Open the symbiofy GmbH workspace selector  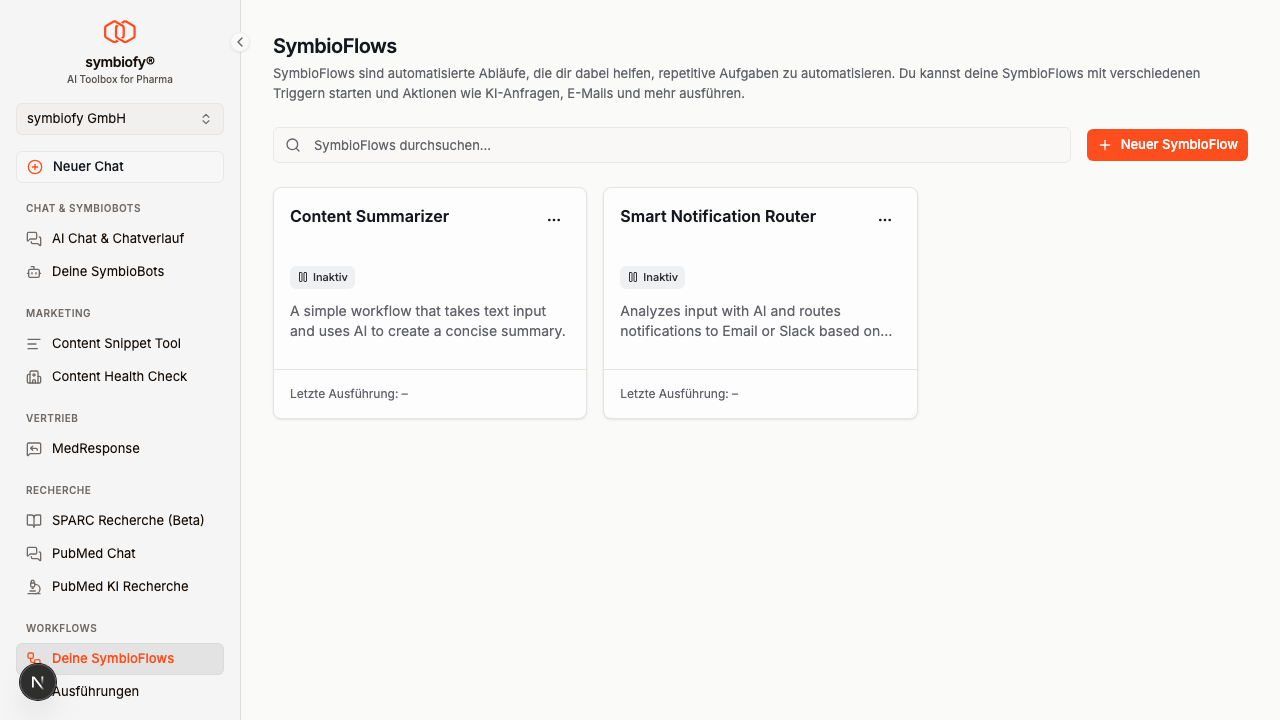coord(120,118)
